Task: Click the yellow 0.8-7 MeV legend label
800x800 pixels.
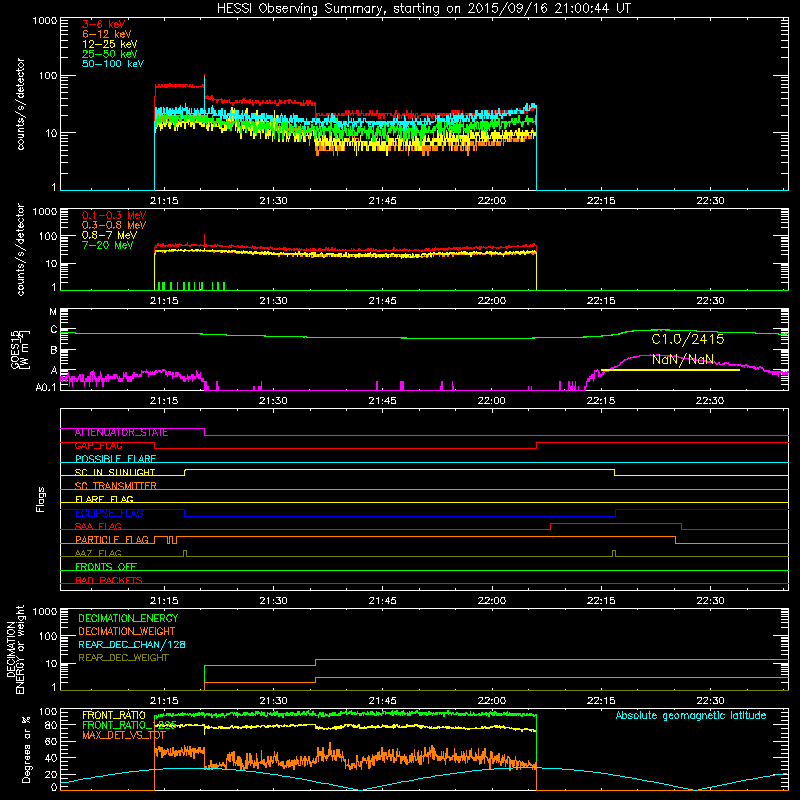Action: [110, 235]
